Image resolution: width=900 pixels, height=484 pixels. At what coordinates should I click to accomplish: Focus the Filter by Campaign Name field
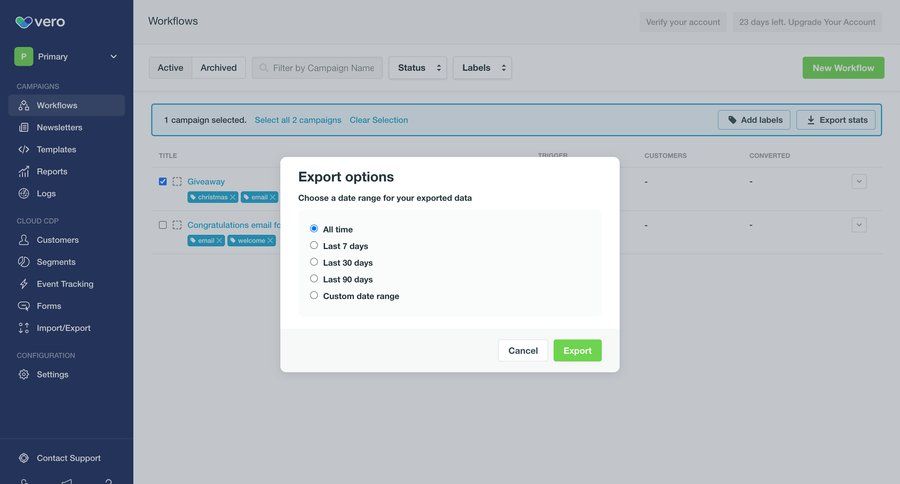tap(317, 68)
